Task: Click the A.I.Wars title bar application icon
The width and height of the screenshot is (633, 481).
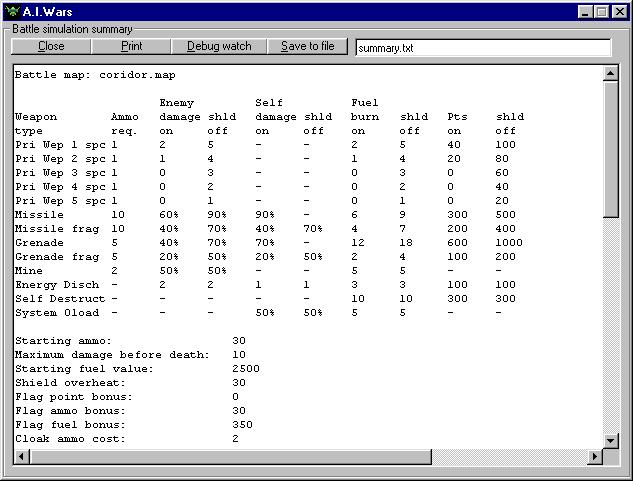Action: point(12,11)
